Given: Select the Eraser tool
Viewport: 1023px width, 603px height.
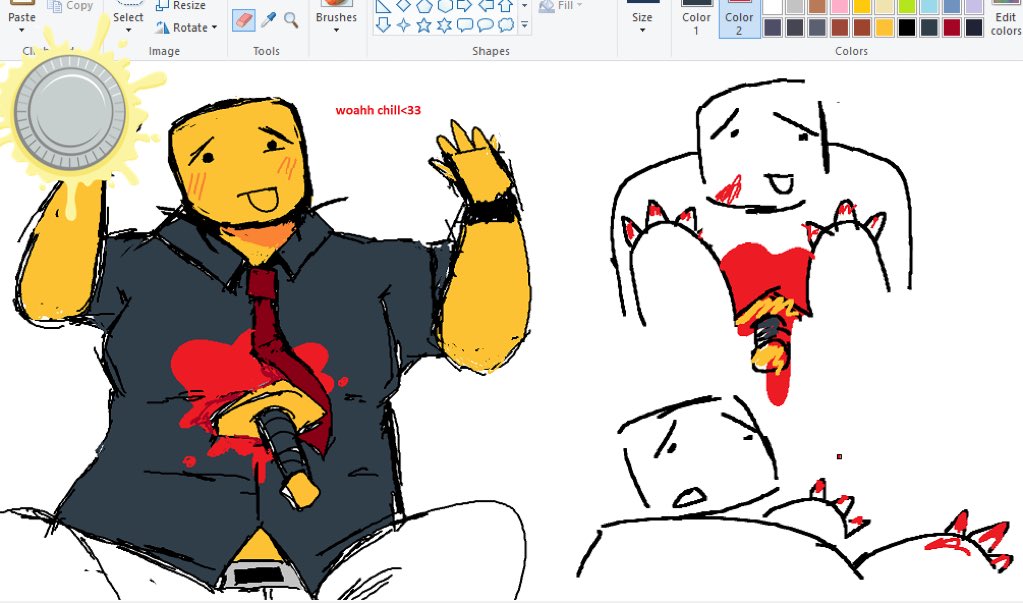Looking at the screenshot, I should tap(243, 20).
